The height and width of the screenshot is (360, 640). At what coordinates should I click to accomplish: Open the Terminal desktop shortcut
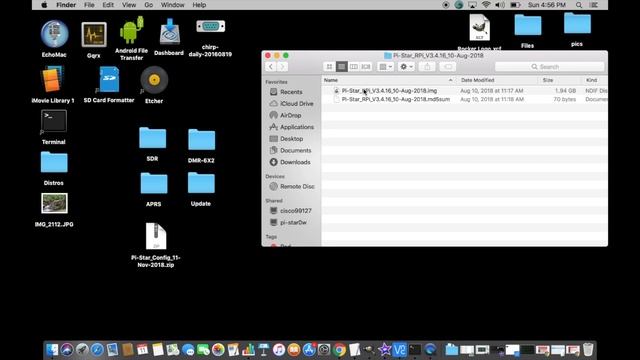point(53,121)
